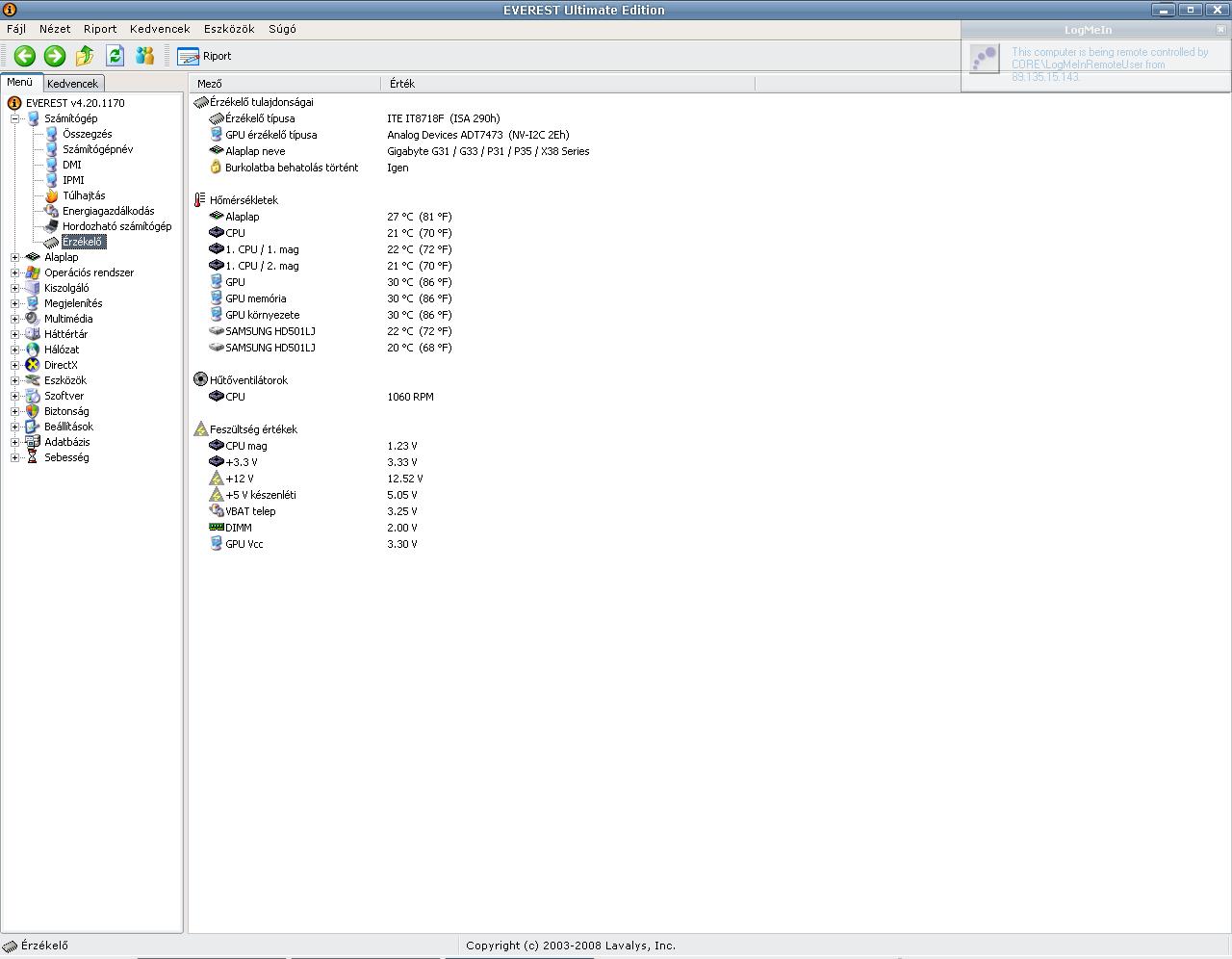The width and height of the screenshot is (1232, 959).
Task: Click the Eszközök tree icon
Action: (33, 380)
